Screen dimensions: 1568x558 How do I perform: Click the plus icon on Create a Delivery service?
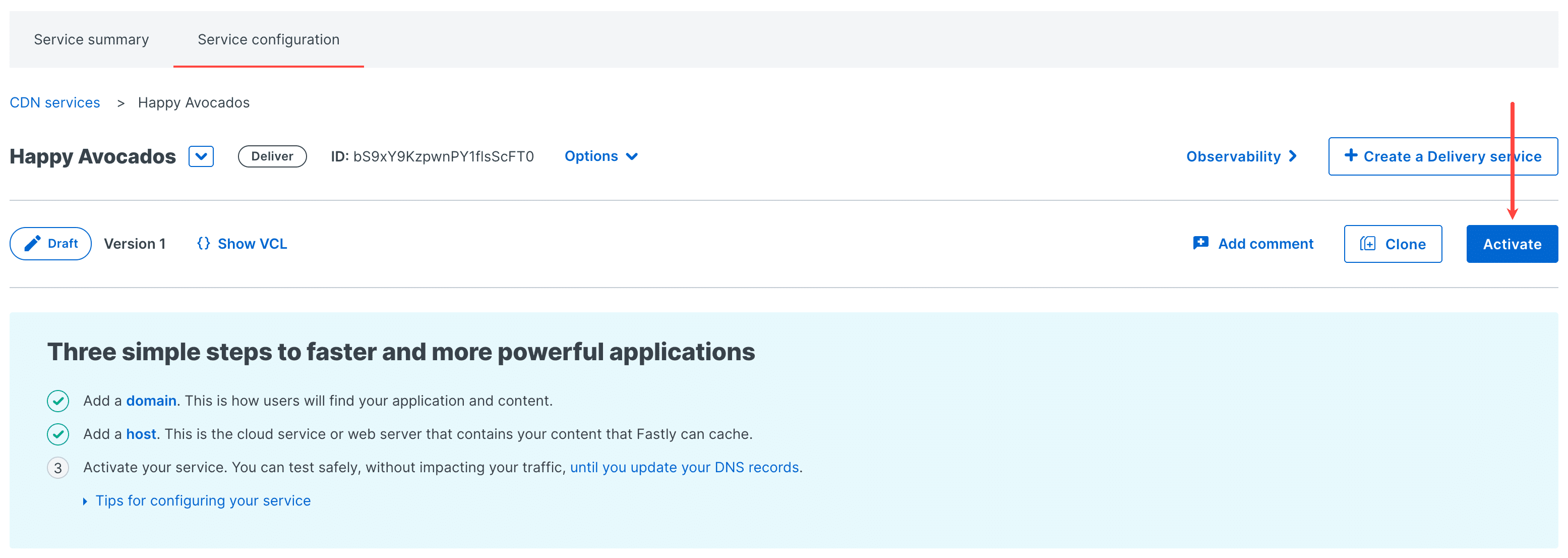click(x=1351, y=155)
